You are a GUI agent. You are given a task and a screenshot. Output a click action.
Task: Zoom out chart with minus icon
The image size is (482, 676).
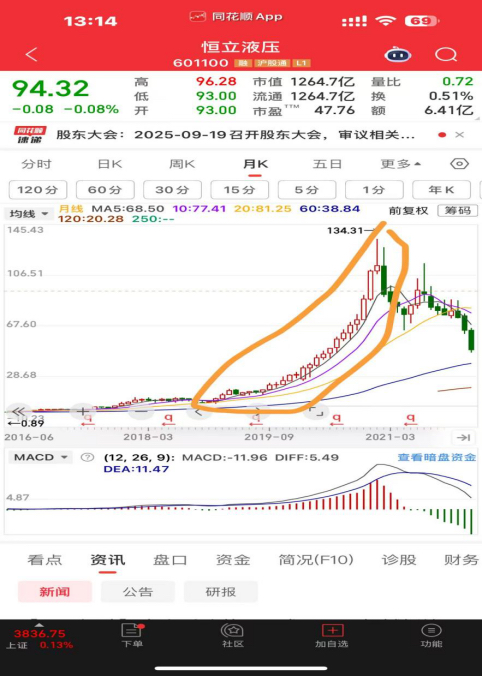[x=141, y=412]
